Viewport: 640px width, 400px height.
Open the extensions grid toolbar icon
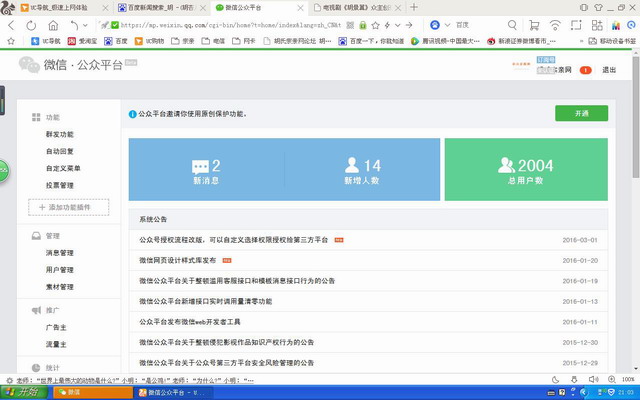pyautogui.click(x=597, y=25)
